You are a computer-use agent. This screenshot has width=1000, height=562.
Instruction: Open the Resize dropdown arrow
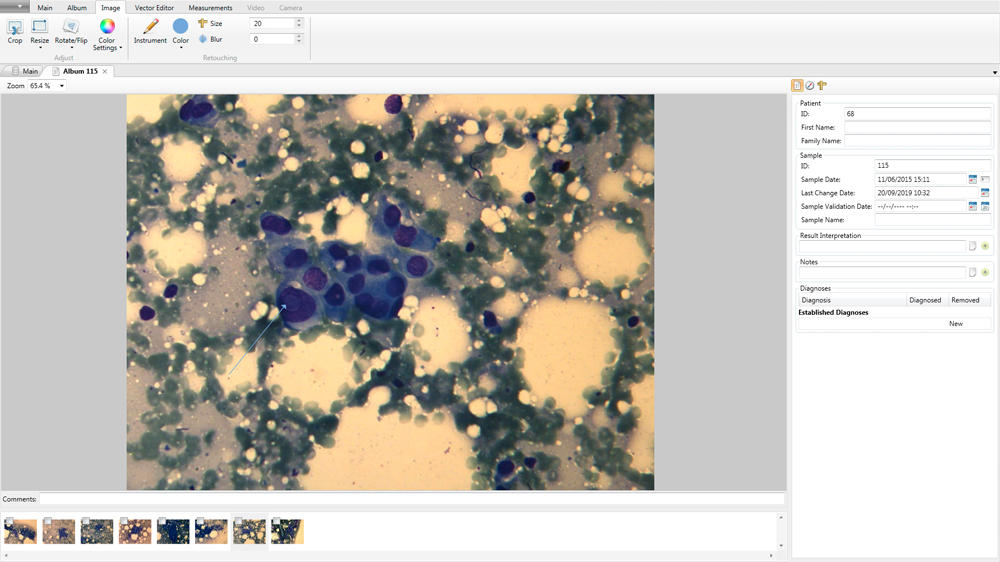pos(40,48)
